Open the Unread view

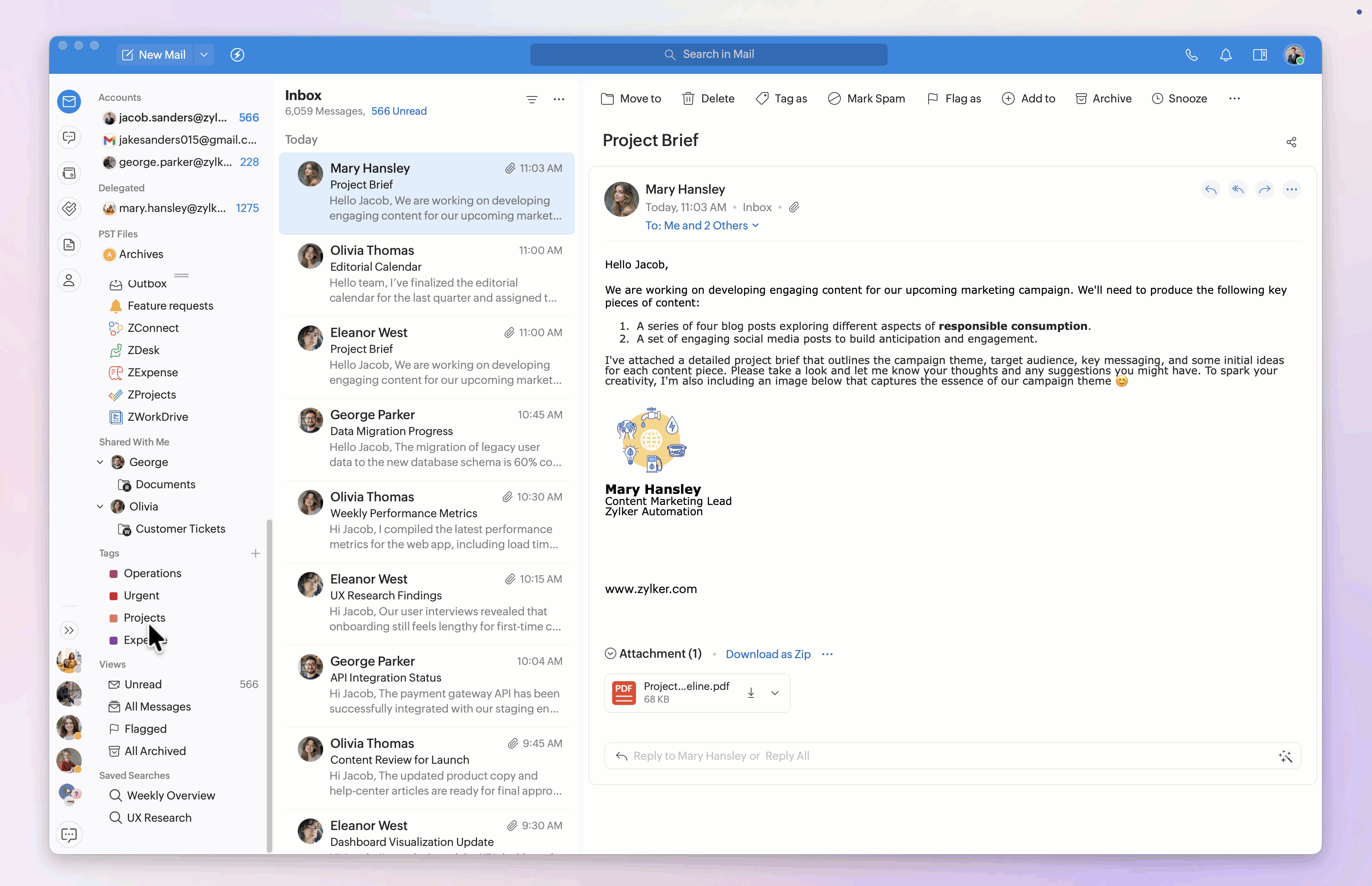[x=143, y=685]
